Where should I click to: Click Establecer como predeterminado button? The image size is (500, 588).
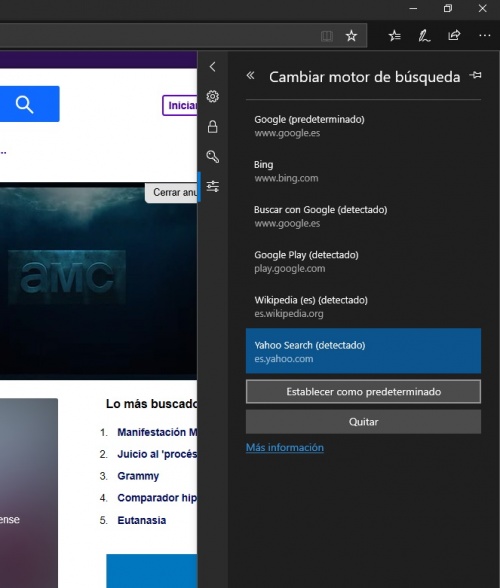[x=363, y=392]
